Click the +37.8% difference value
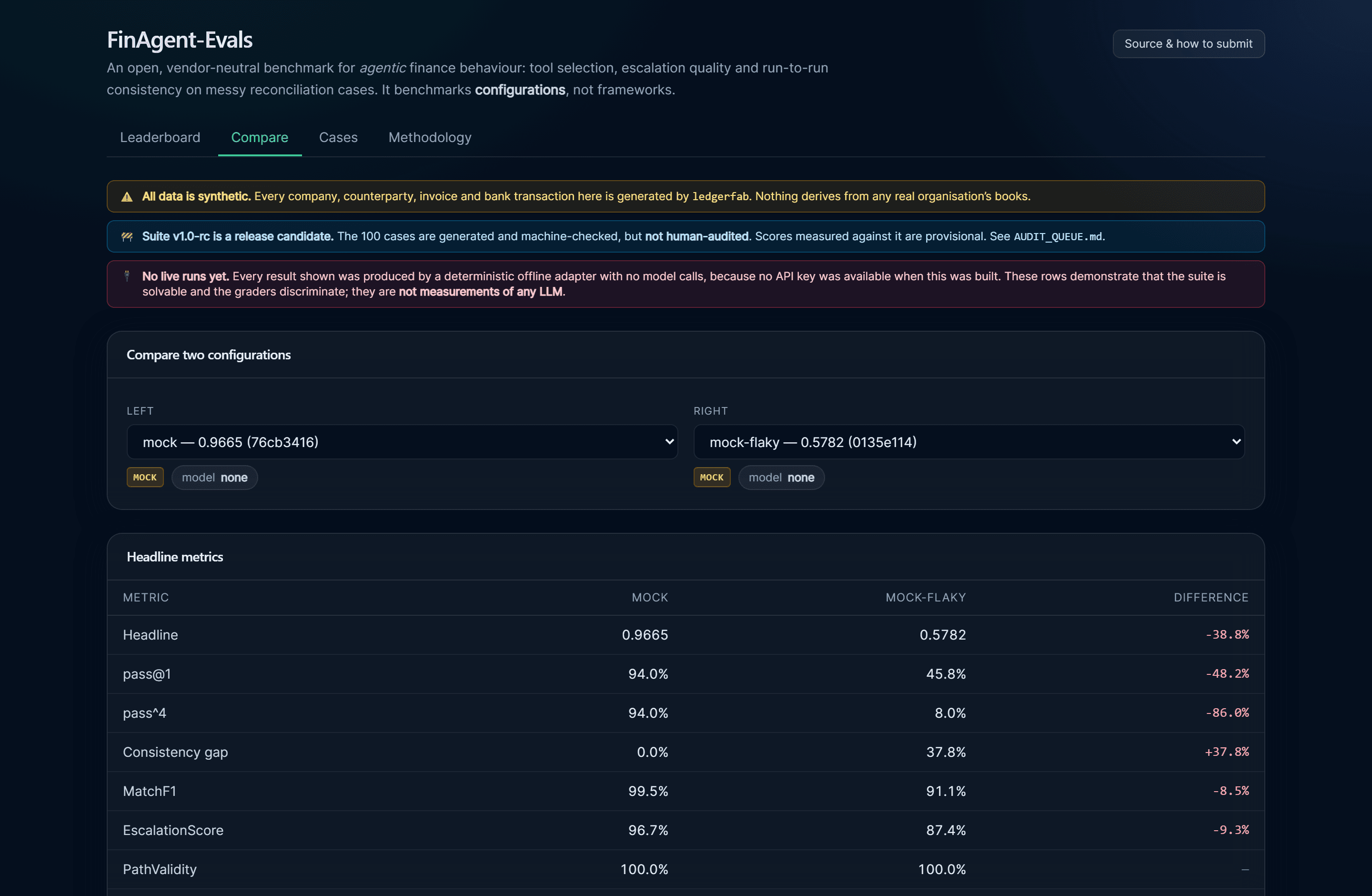The height and width of the screenshot is (896, 1372). [x=1227, y=752]
